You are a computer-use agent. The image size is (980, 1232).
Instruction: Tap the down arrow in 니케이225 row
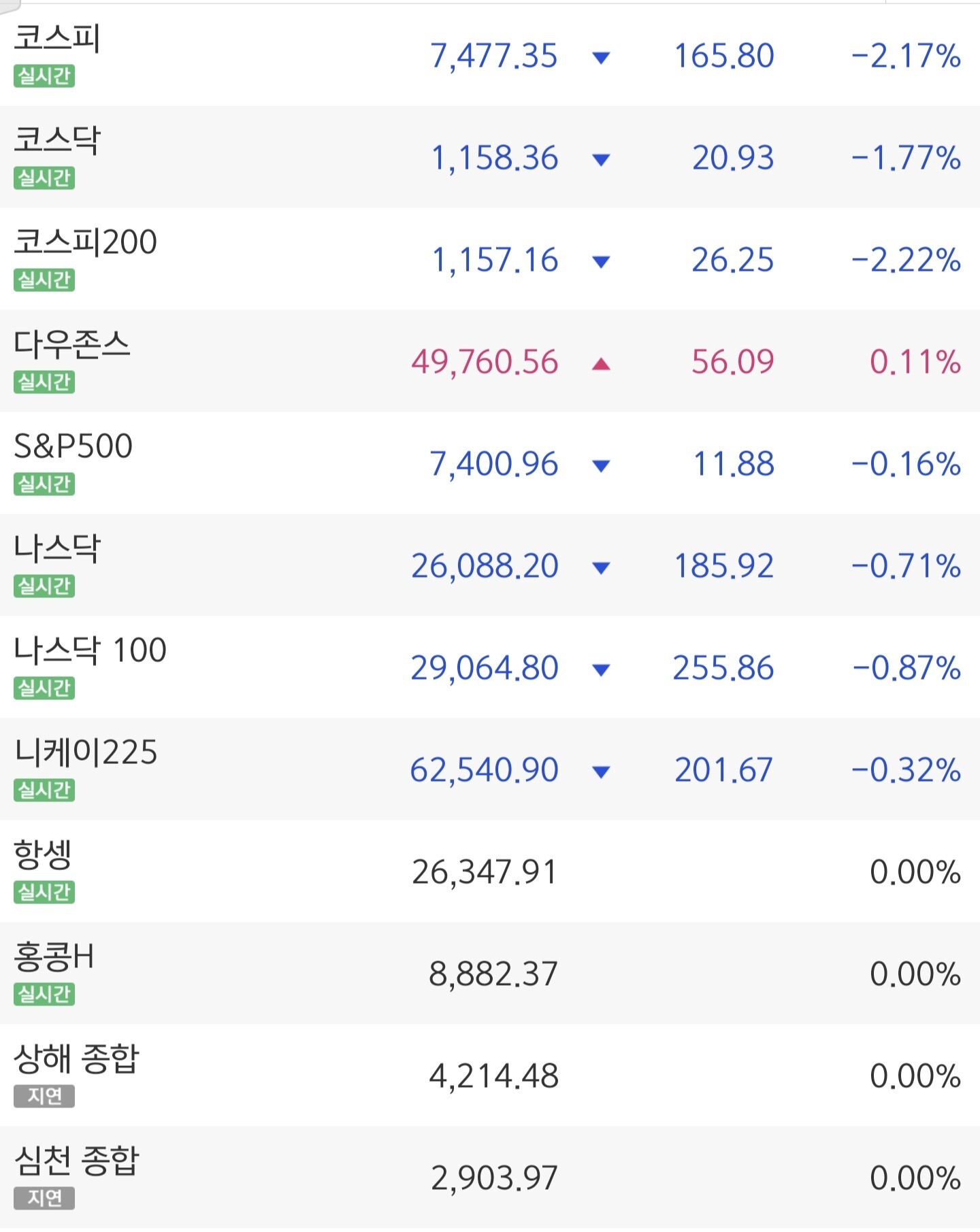click(601, 772)
